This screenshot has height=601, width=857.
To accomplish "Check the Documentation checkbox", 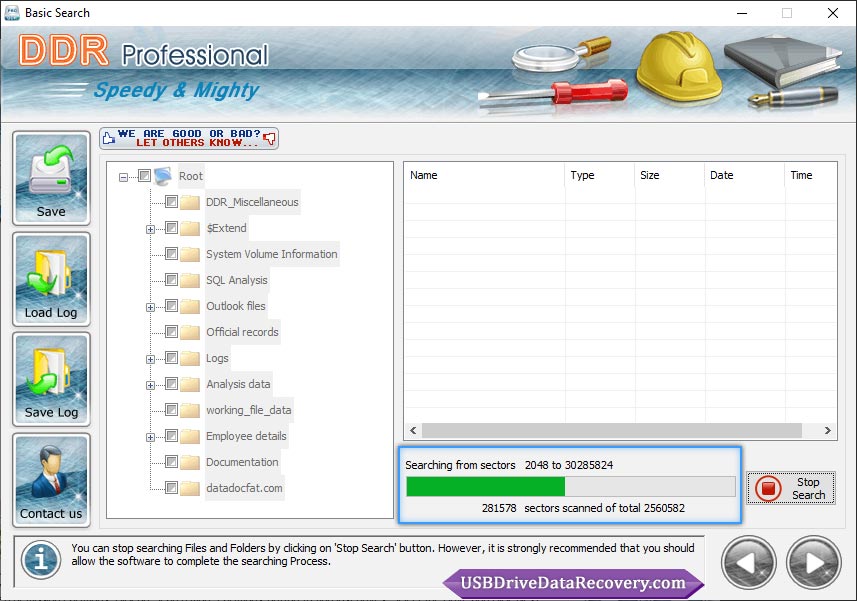I will tap(171, 462).
